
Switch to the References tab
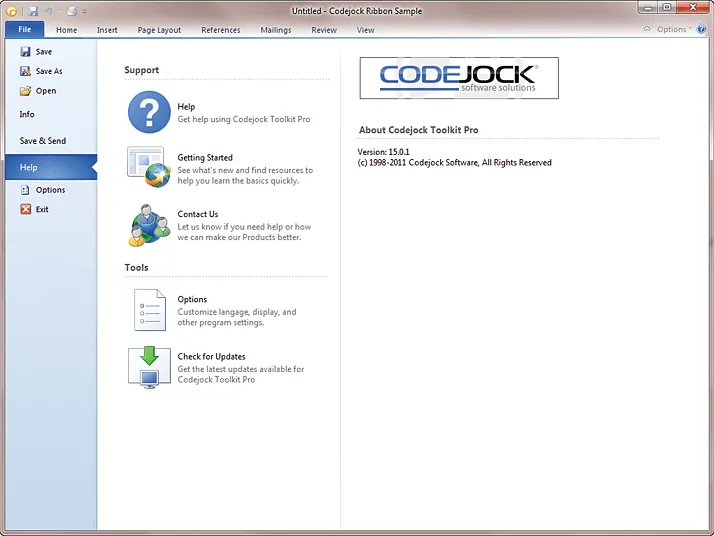click(x=220, y=30)
